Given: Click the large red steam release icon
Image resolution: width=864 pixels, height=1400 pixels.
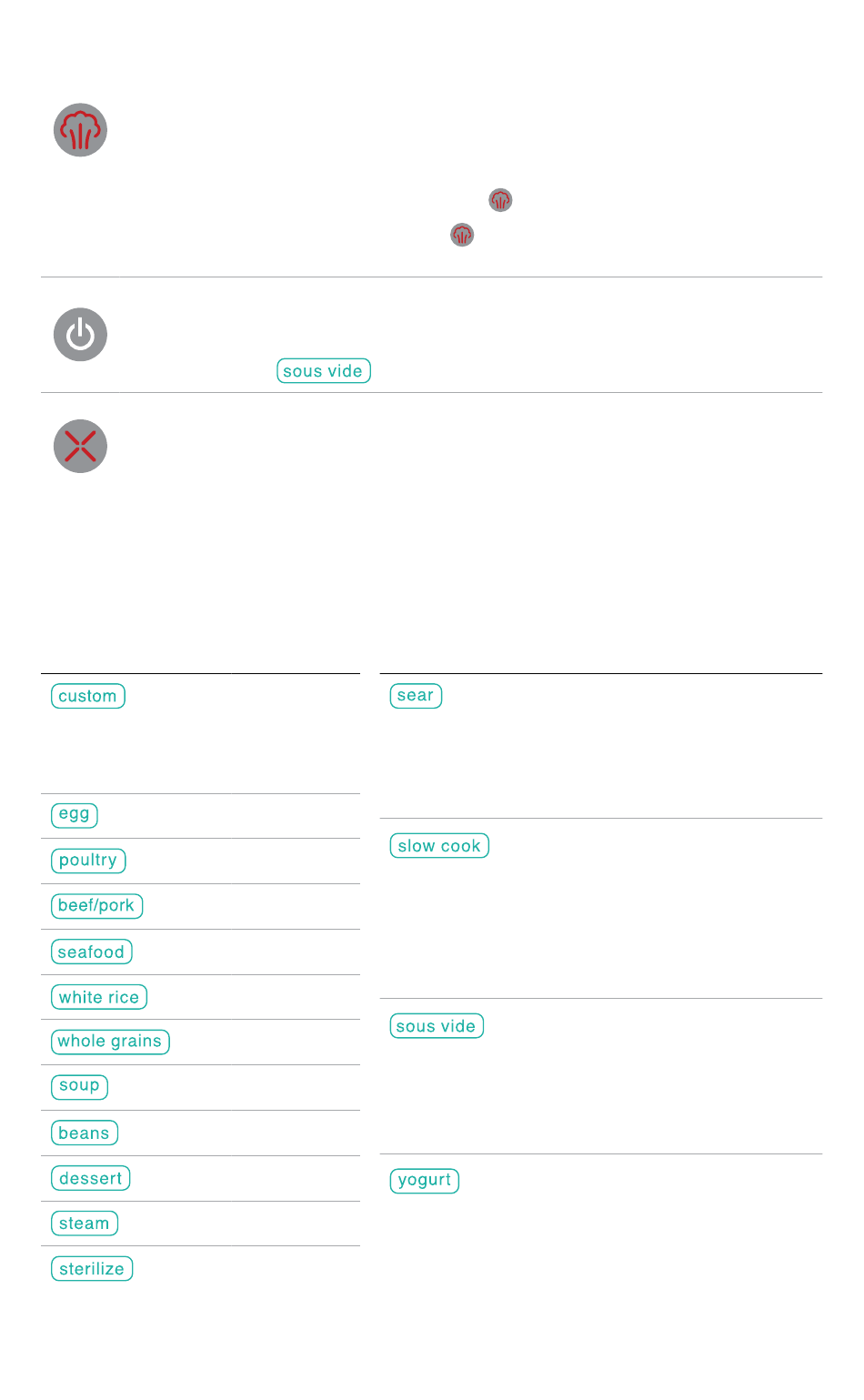Looking at the screenshot, I should [80, 130].
